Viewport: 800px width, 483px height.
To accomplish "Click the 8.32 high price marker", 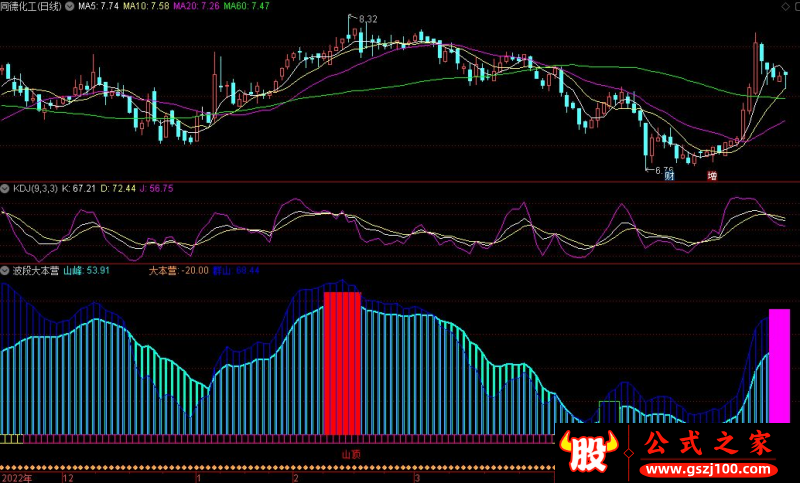I will pos(367,19).
